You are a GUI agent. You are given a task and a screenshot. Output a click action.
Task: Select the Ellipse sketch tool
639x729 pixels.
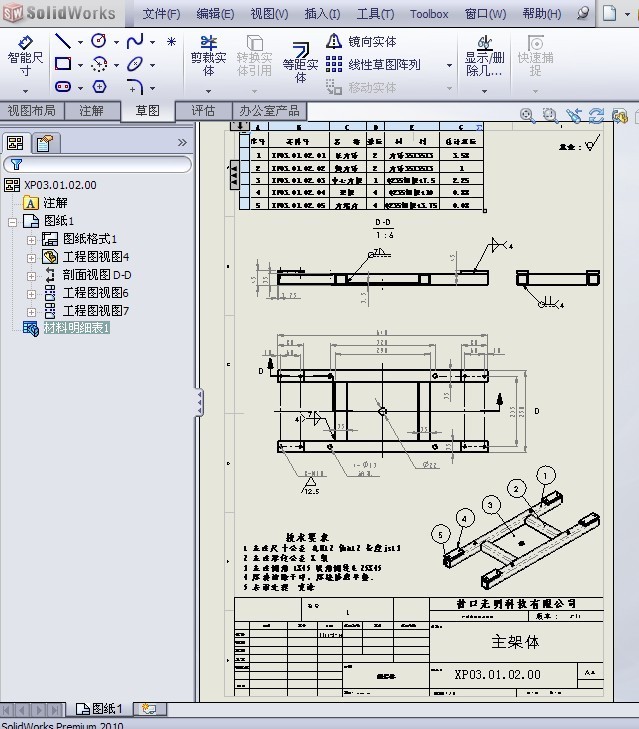[135, 64]
